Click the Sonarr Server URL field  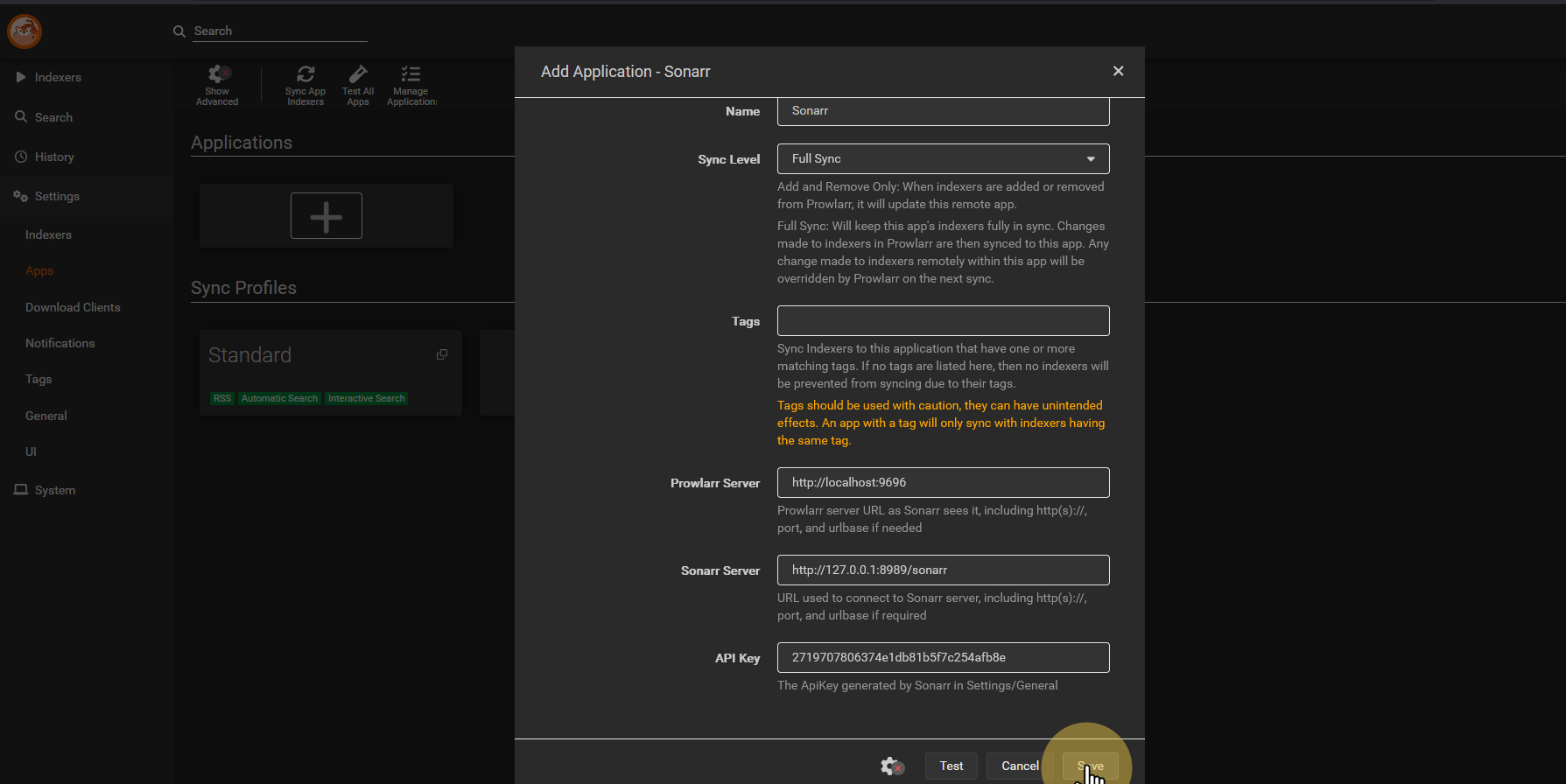[x=943, y=570]
